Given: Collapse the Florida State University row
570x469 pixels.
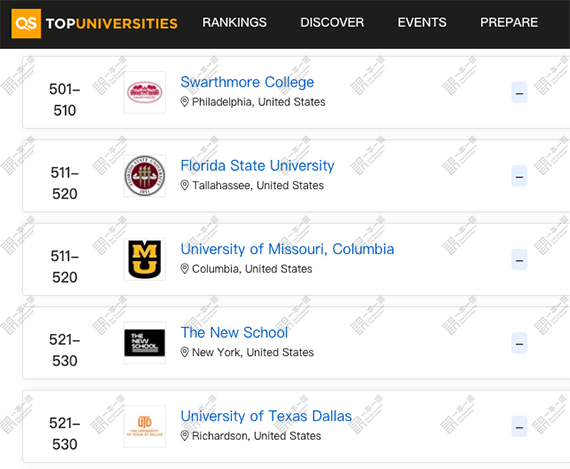Looking at the screenshot, I should click(519, 176).
